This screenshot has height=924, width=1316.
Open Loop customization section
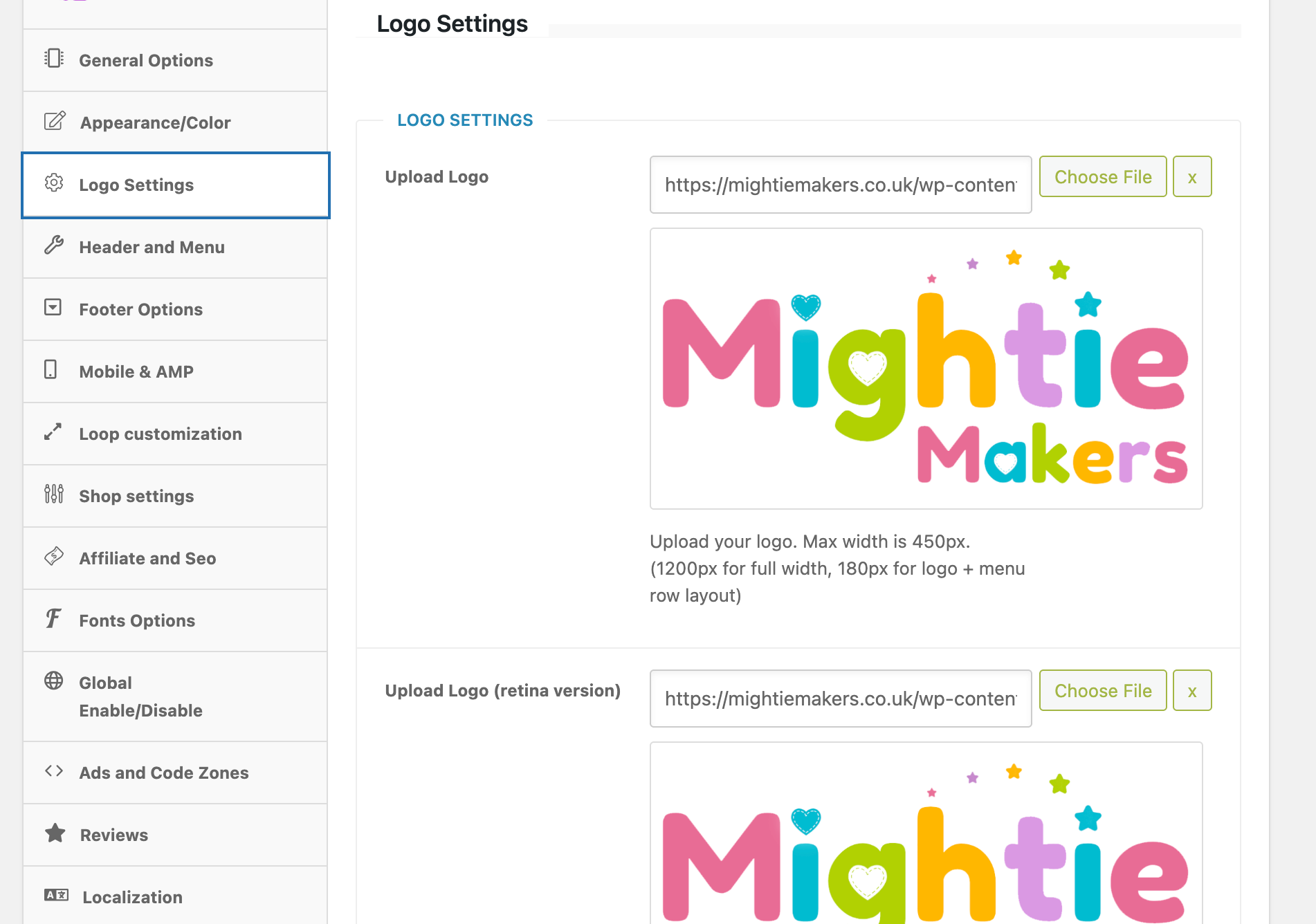coord(175,434)
